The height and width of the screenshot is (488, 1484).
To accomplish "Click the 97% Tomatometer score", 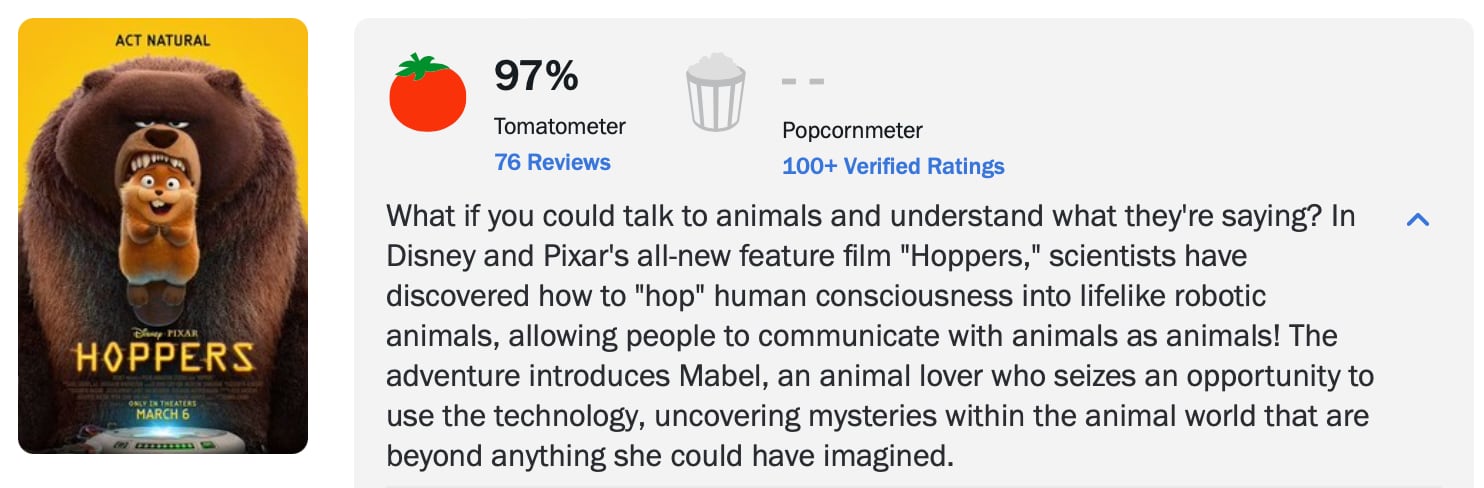I will point(536,76).
